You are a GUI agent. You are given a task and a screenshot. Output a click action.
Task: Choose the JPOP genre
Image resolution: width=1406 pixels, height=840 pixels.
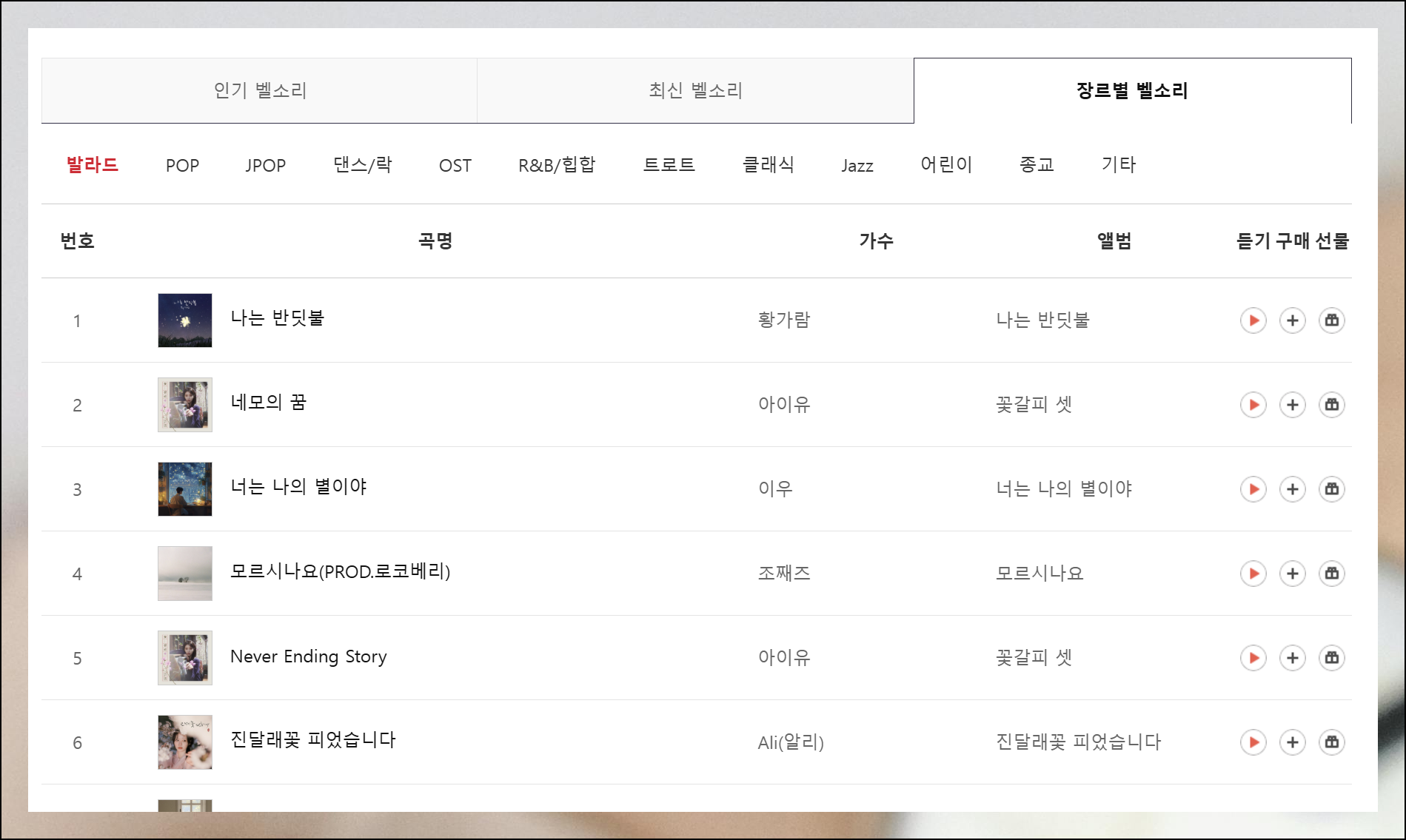[266, 165]
